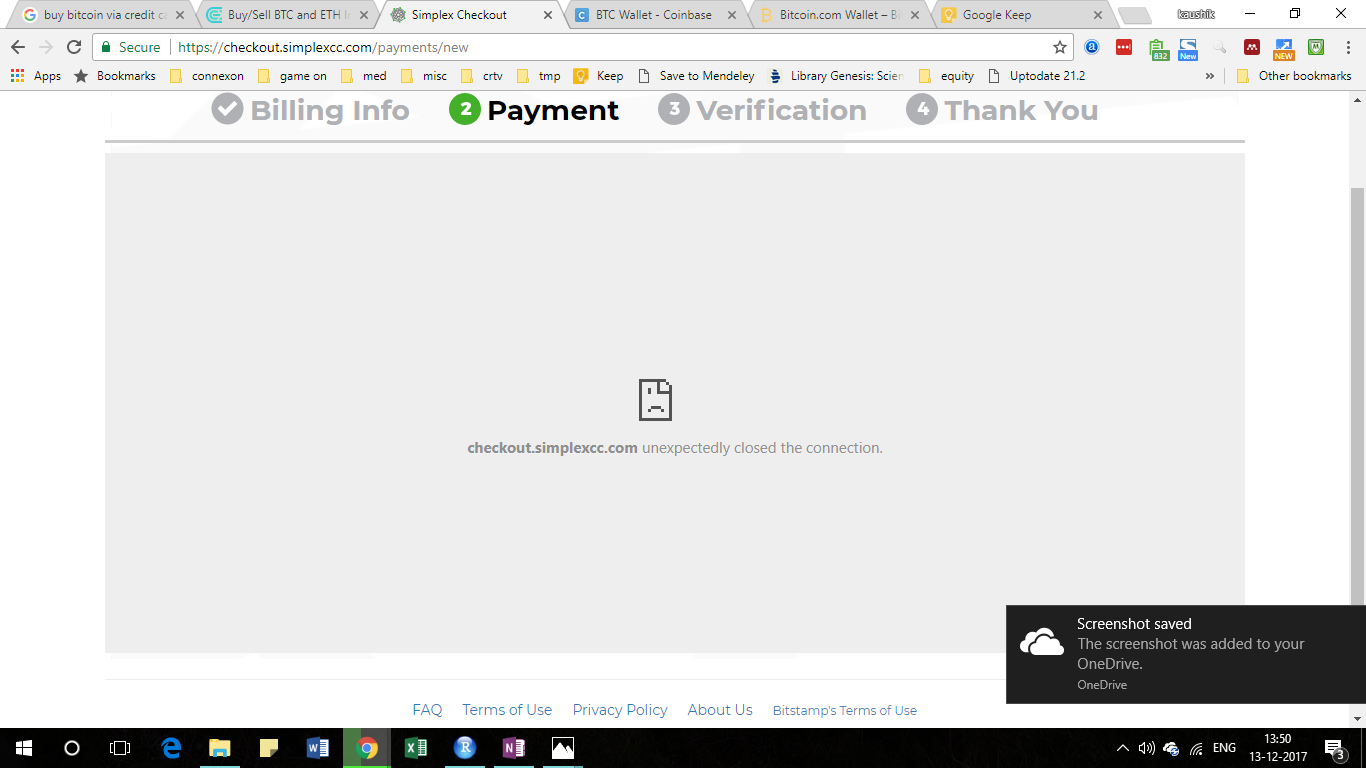The height and width of the screenshot is (768, 1366).
Task: Click the Secure padlock site info
Action: click(x=130, y=47)
